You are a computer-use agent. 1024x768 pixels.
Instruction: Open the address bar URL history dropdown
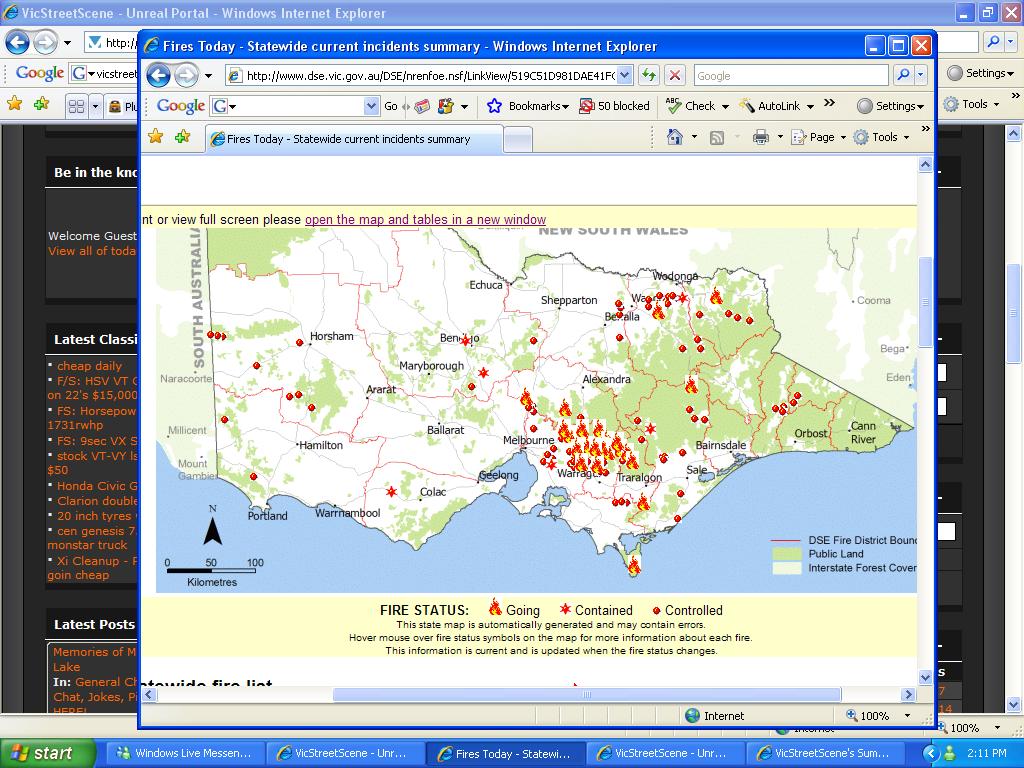[624, 75]
